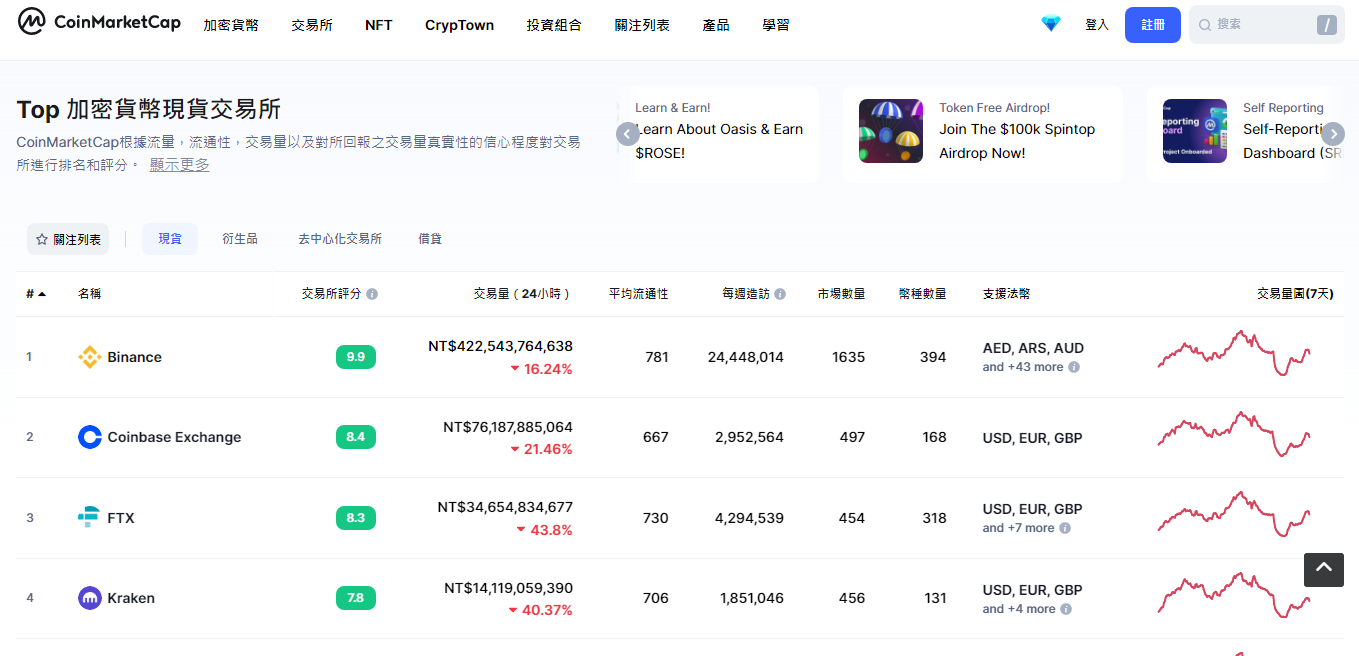Image resolution: width=1359 pixels, height=656 pixels.
Task: Click the scroll-to-top arrow button
Action: coord(1323,569)
